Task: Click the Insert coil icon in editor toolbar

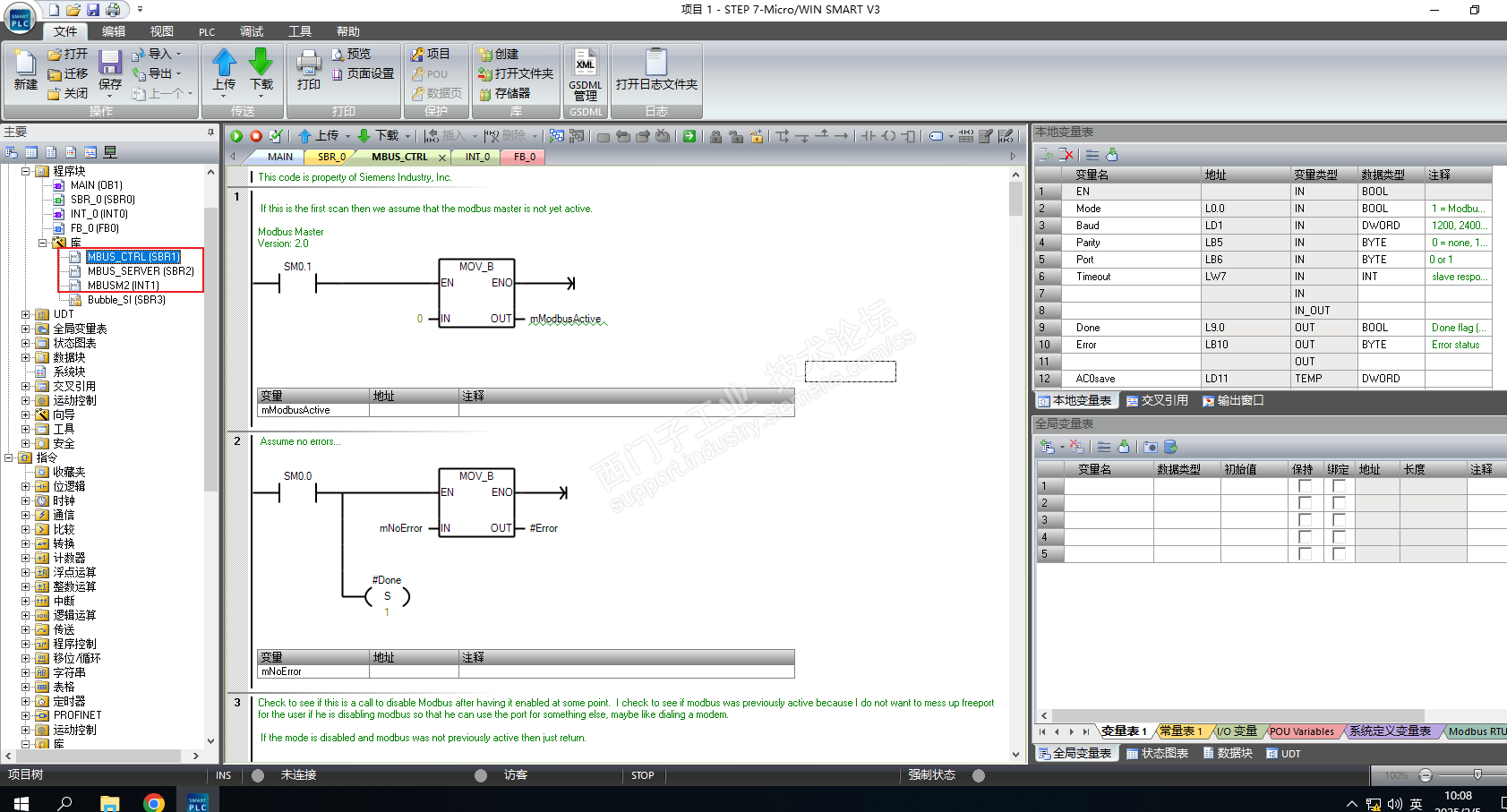Action: pyautogui.click(x=888, y=136)
